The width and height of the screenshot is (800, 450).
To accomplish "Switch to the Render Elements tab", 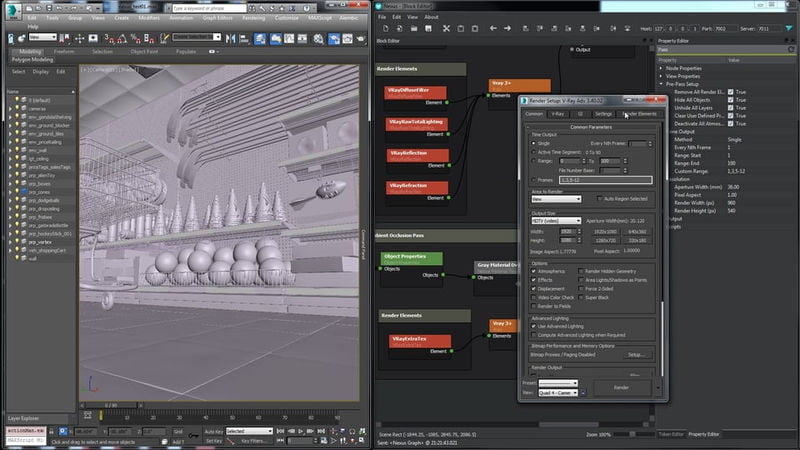I will coord(640,114).
